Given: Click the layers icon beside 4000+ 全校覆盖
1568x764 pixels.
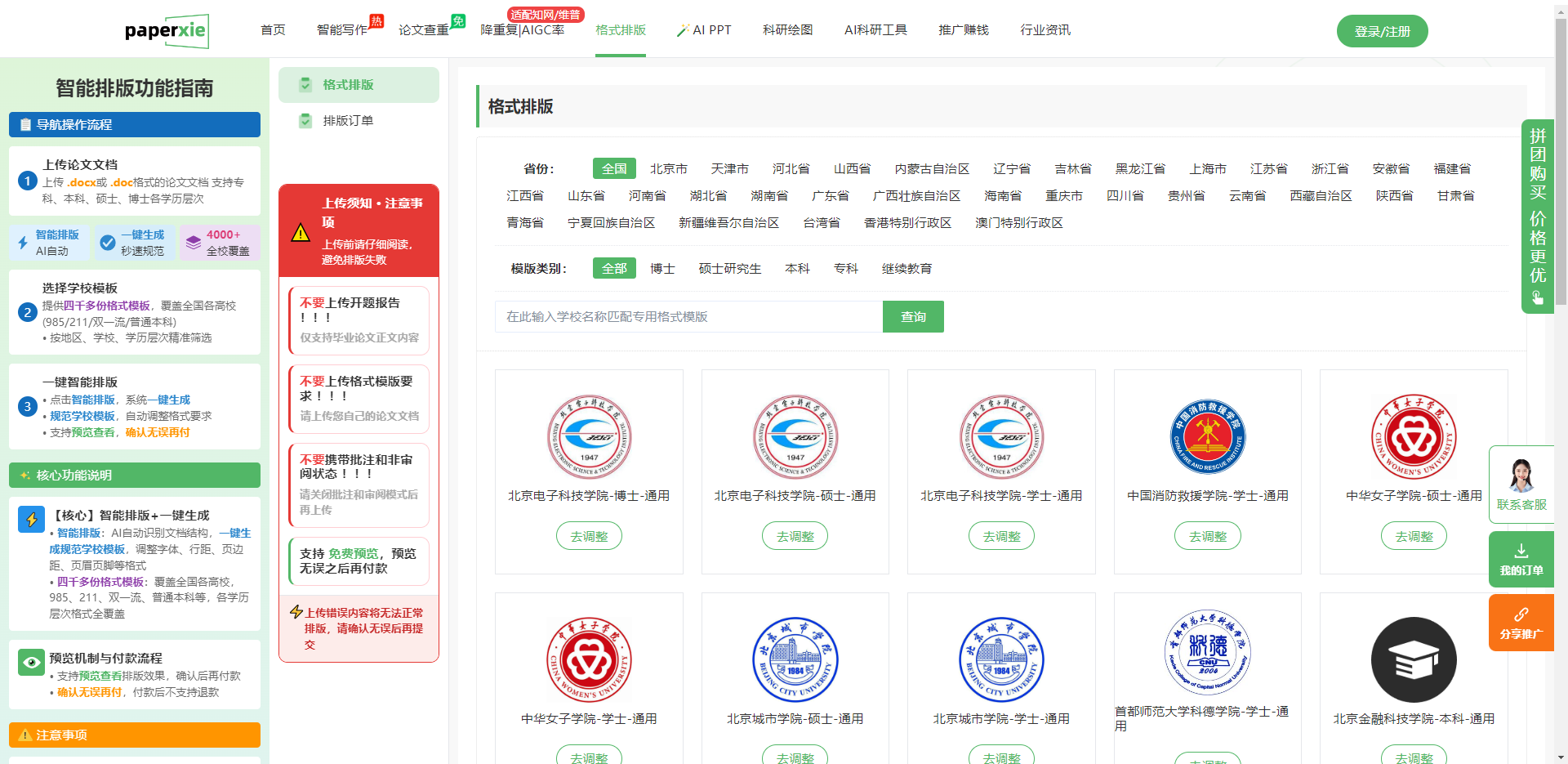Looking at the screenshot, I should [x=193, y=243].
